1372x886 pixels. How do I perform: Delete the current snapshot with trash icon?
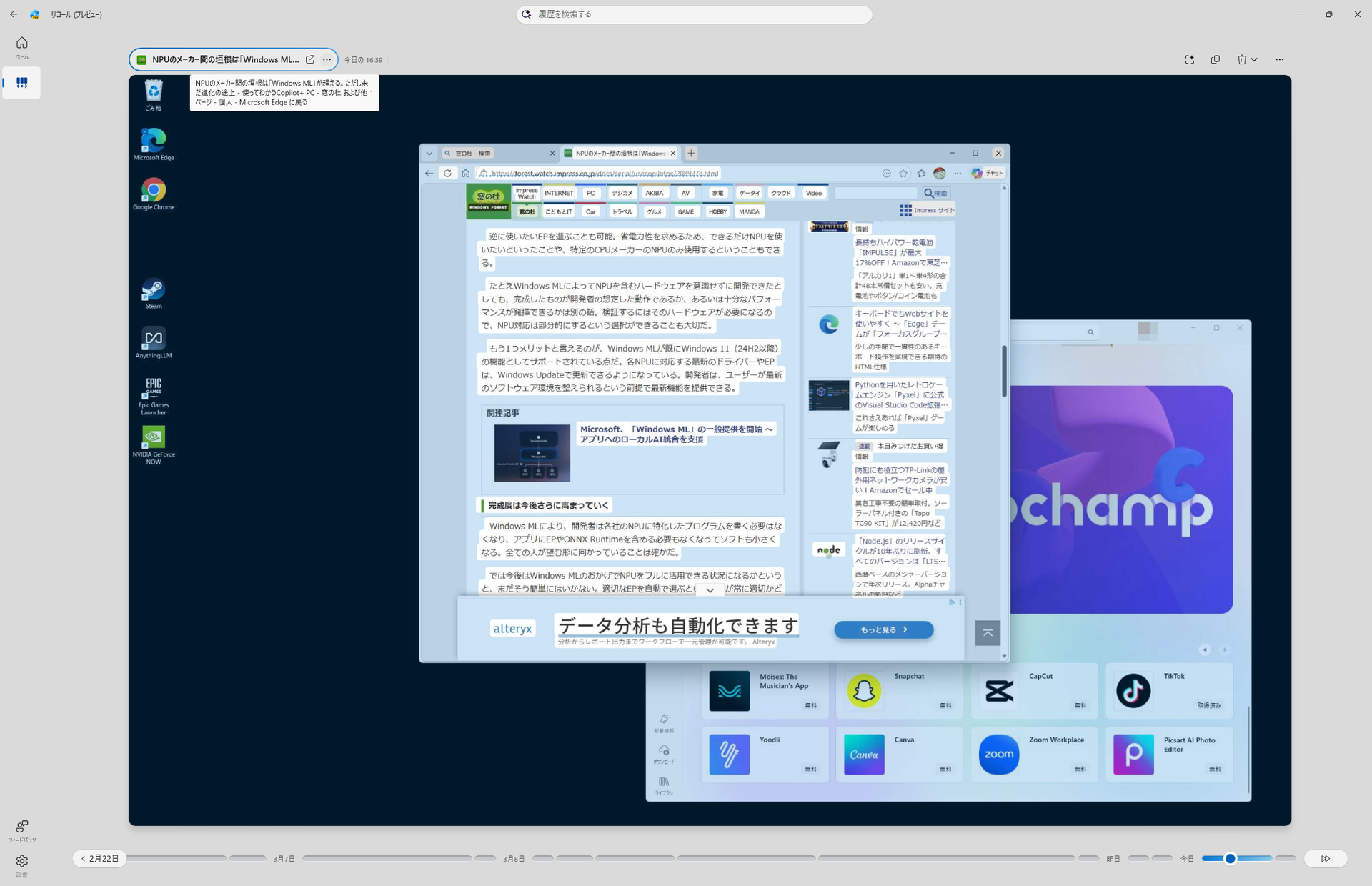click(1242, 60)
